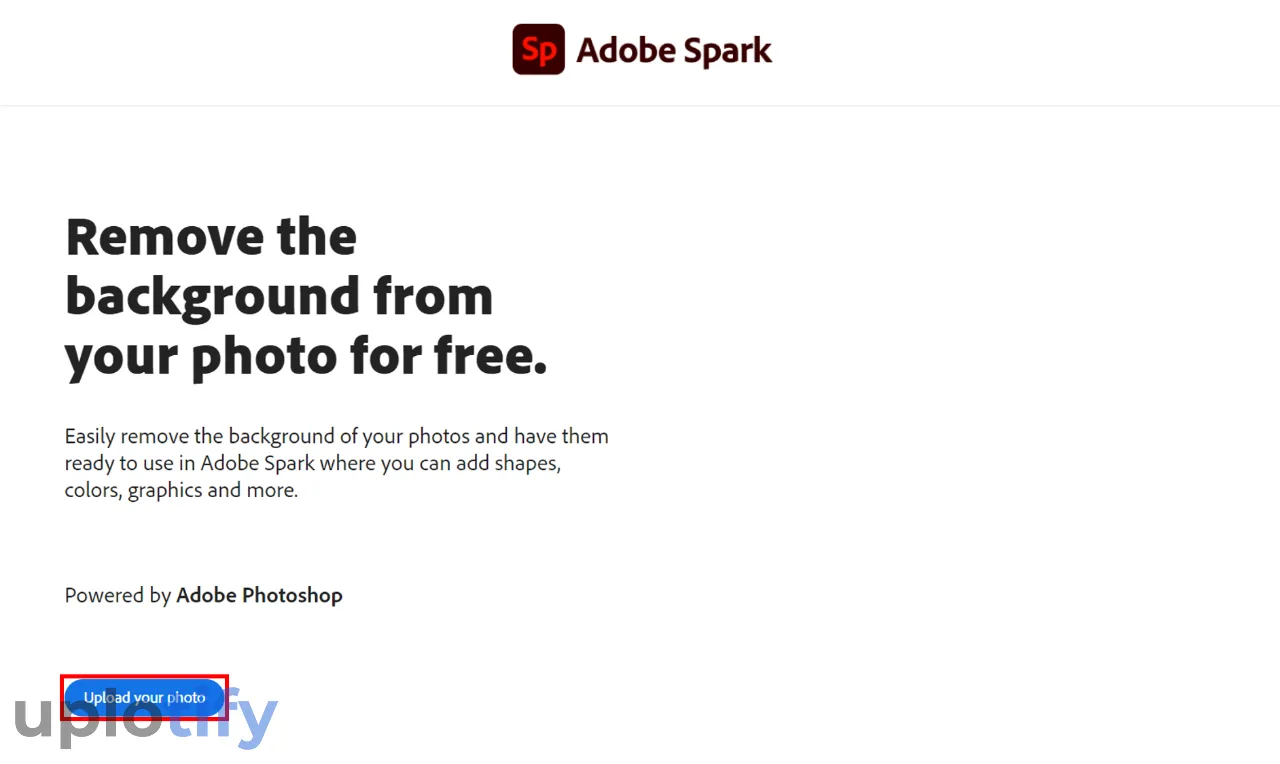The image size is (1280, 764).
Task: Click the word 'photo' on blue button
Action: coord(186,698)
